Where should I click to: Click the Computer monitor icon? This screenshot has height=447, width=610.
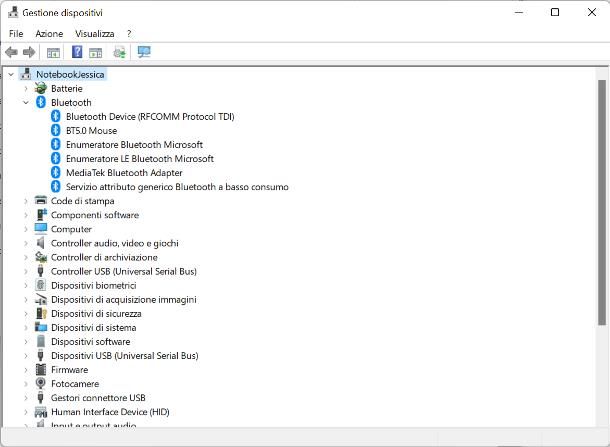pyautogui.click(x=40, y=229)
